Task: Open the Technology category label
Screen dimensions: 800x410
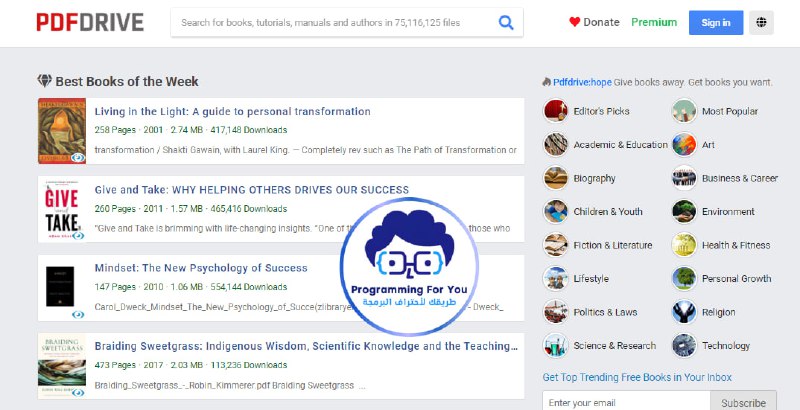Action: tap(726, 346)
